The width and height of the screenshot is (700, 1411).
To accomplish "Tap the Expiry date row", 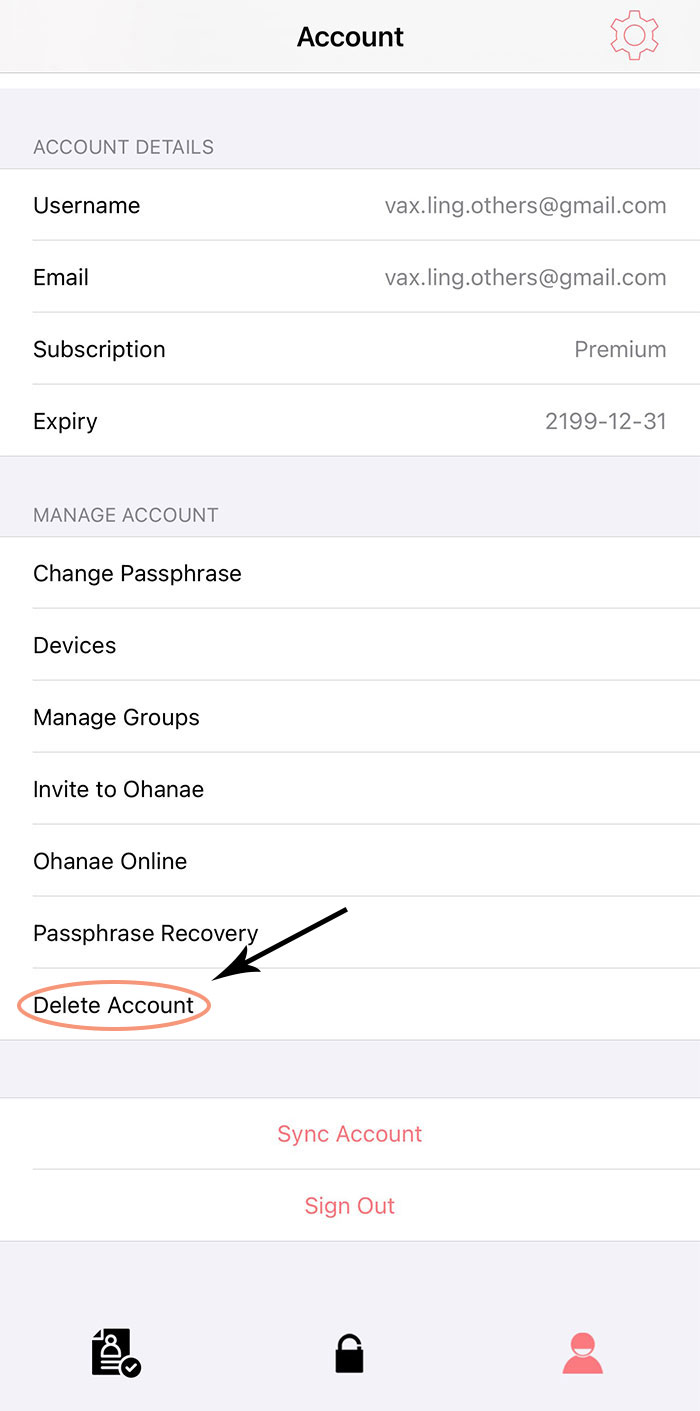I will pyautogui.click(x=350, y=421).
